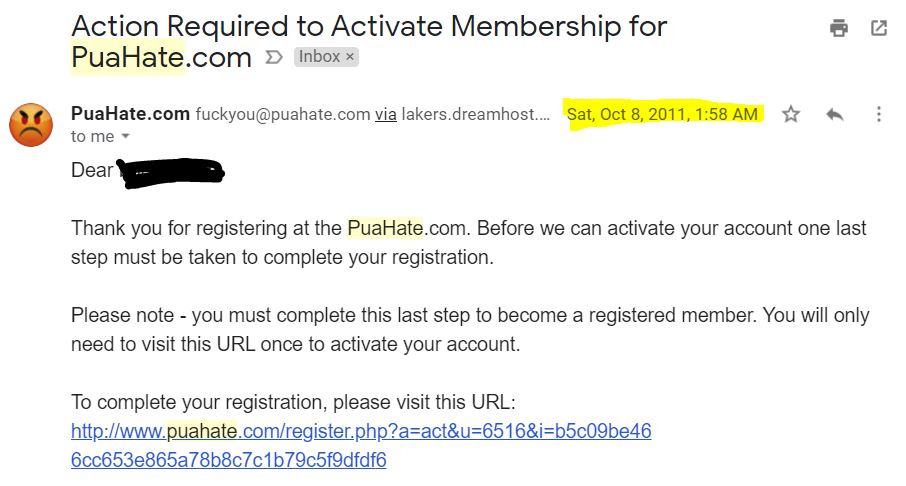The image size is (906, 486).
Task: Click the Sat, Oct 8, 2011 timestamp
Action: [x=662, y=114]
